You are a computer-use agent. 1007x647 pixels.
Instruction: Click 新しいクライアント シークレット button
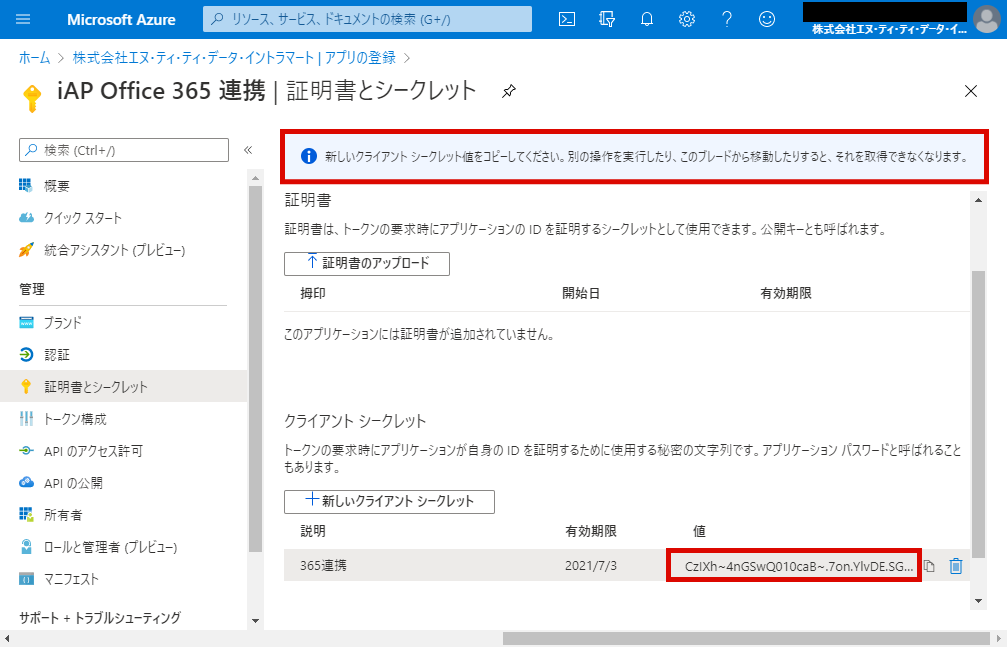coord(389,502)
